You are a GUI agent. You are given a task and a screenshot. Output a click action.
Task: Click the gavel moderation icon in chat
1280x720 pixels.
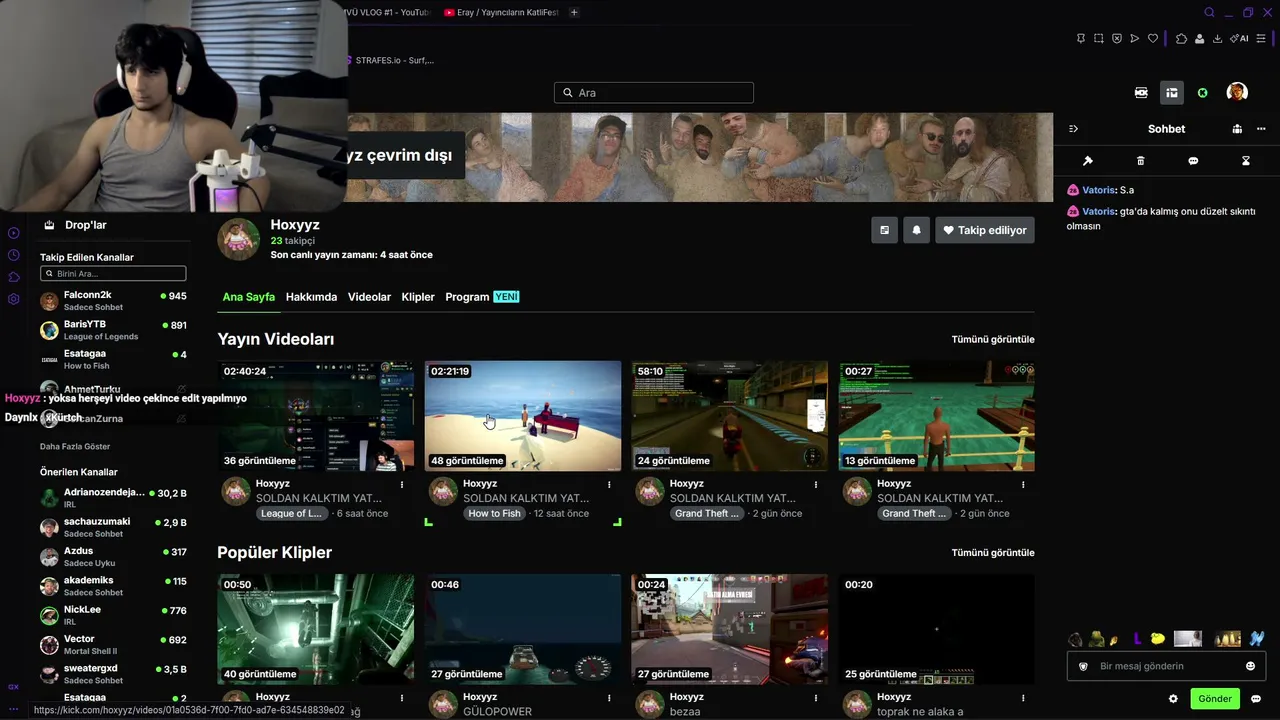pos(1088,161)
